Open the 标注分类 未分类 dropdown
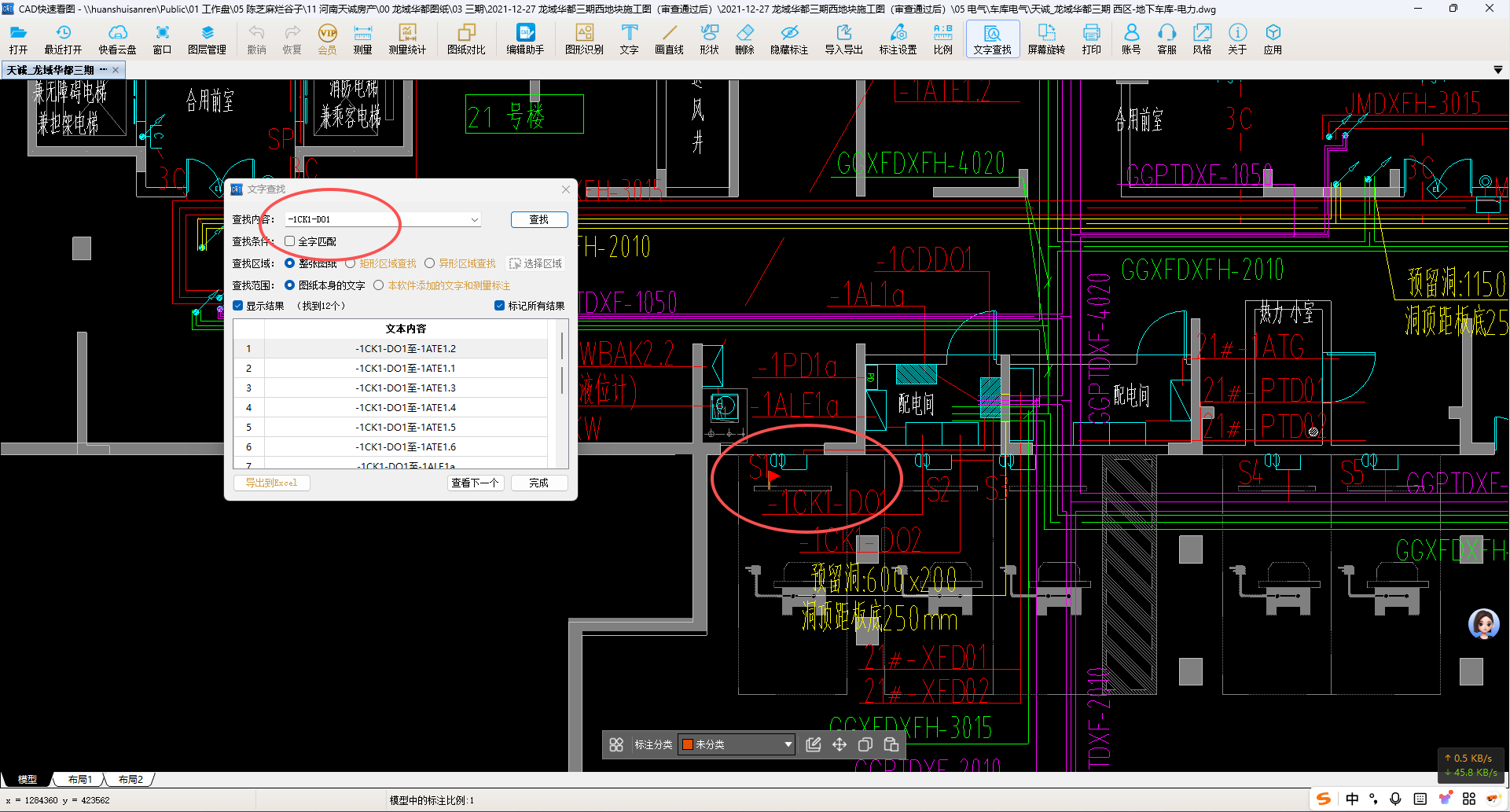This screenshot has height=812, width=1510. [788, 744]
